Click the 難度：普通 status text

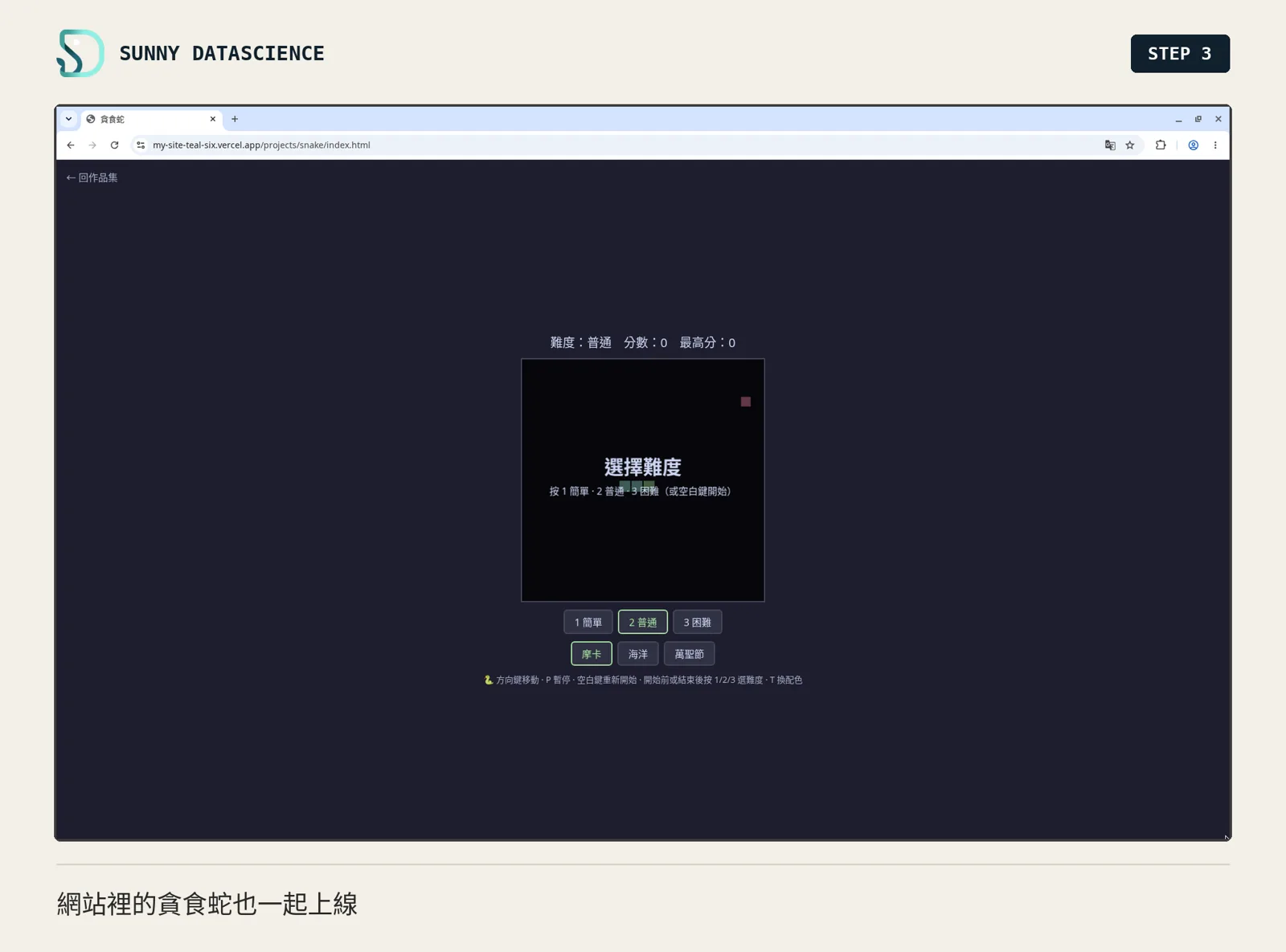pos(581,343)
